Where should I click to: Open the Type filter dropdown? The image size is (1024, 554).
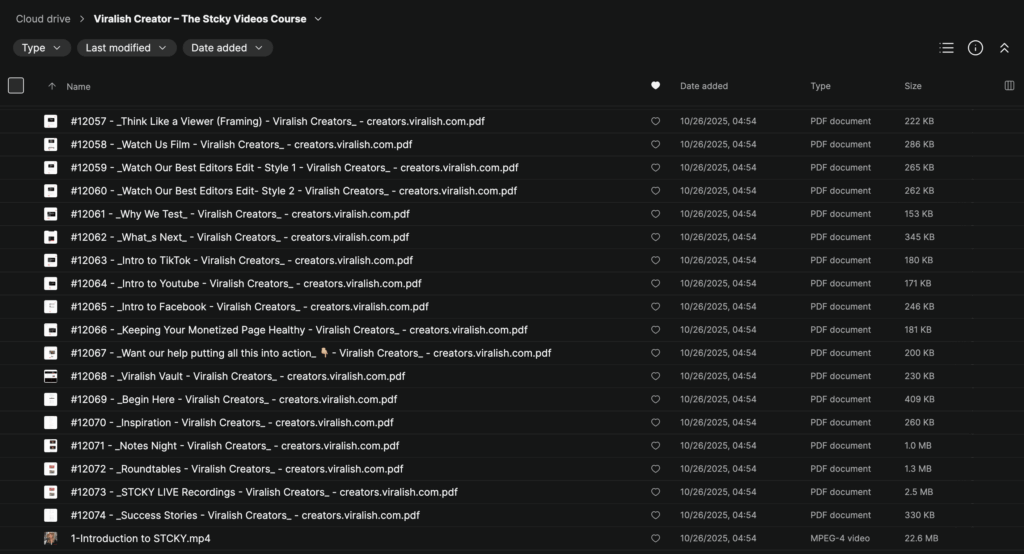pyautogui.click(x=41, y=48)
